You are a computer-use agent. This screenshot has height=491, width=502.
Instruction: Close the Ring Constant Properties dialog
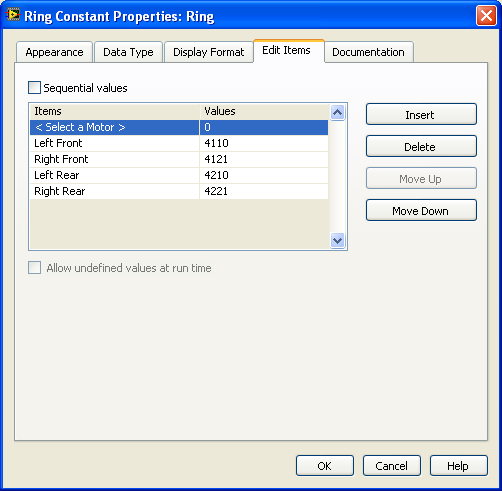pyautogui.click(x=486, y=15)
